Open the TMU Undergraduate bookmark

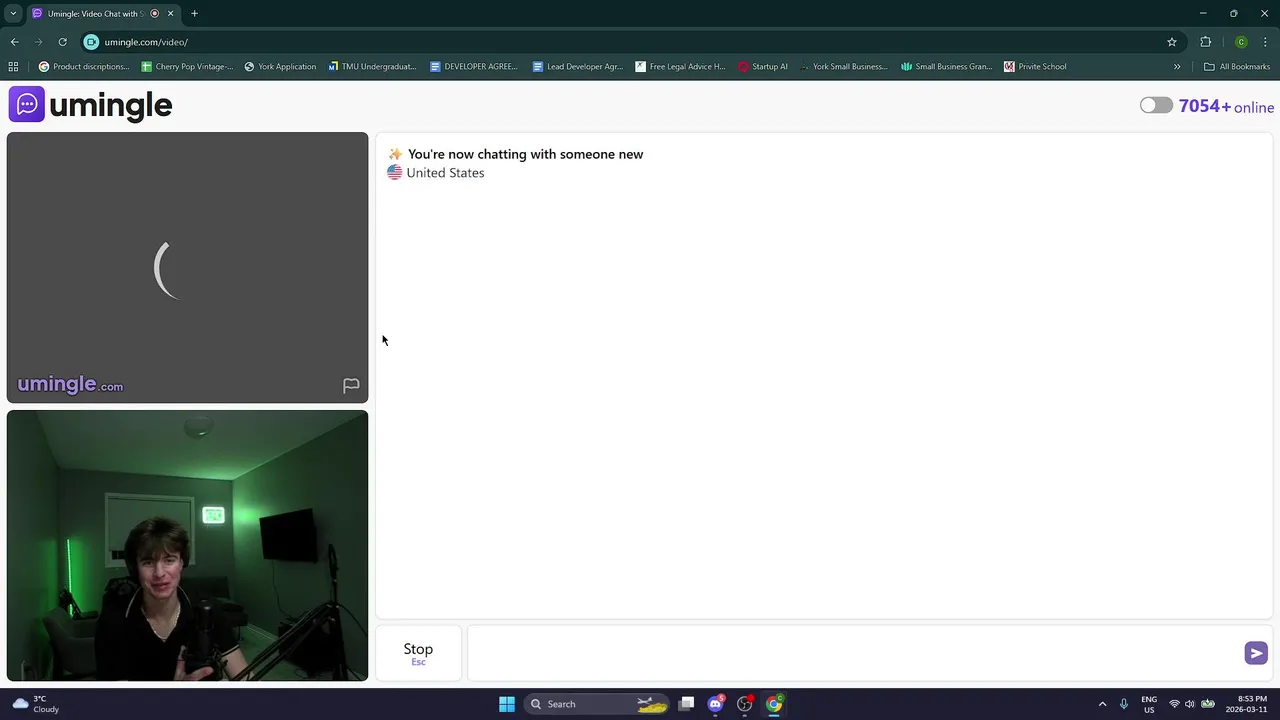(x=372, y=66)
